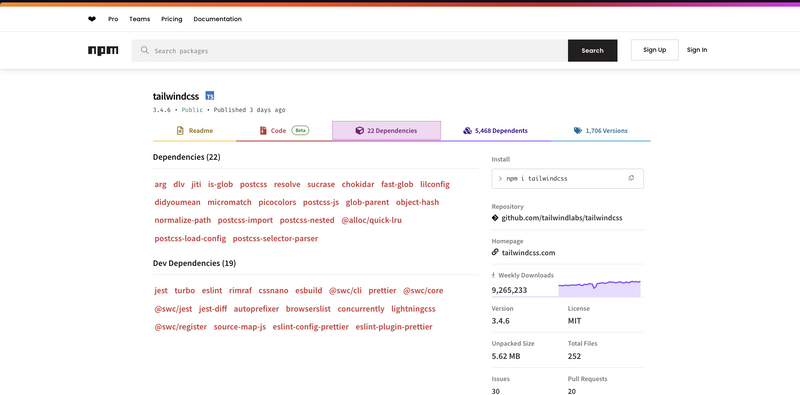Open the @swc/cli dev dependency
The image size is (800, 395).
(x=345, y=290)
